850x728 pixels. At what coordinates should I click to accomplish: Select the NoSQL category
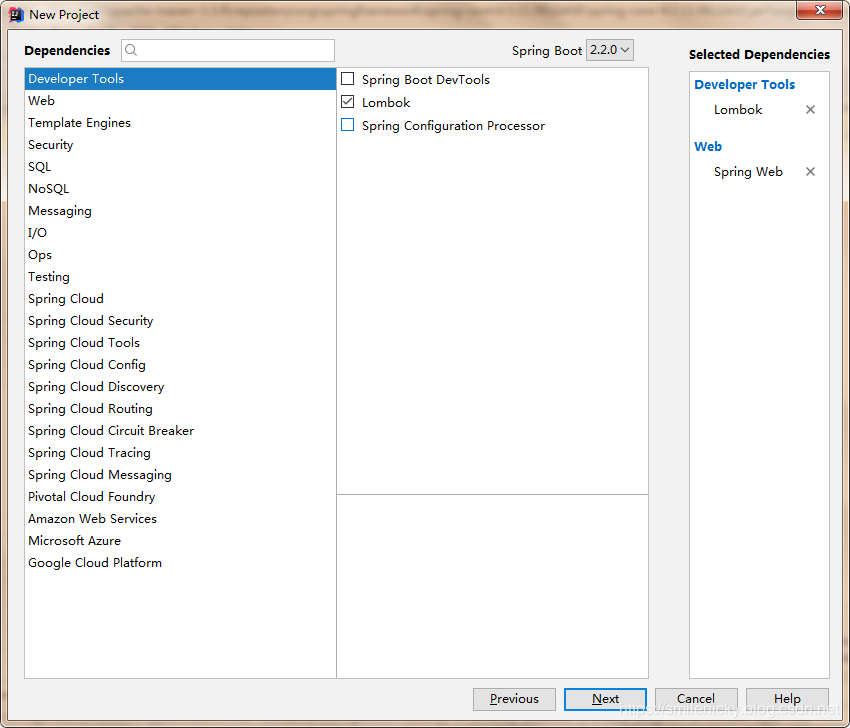pos(180,189)
